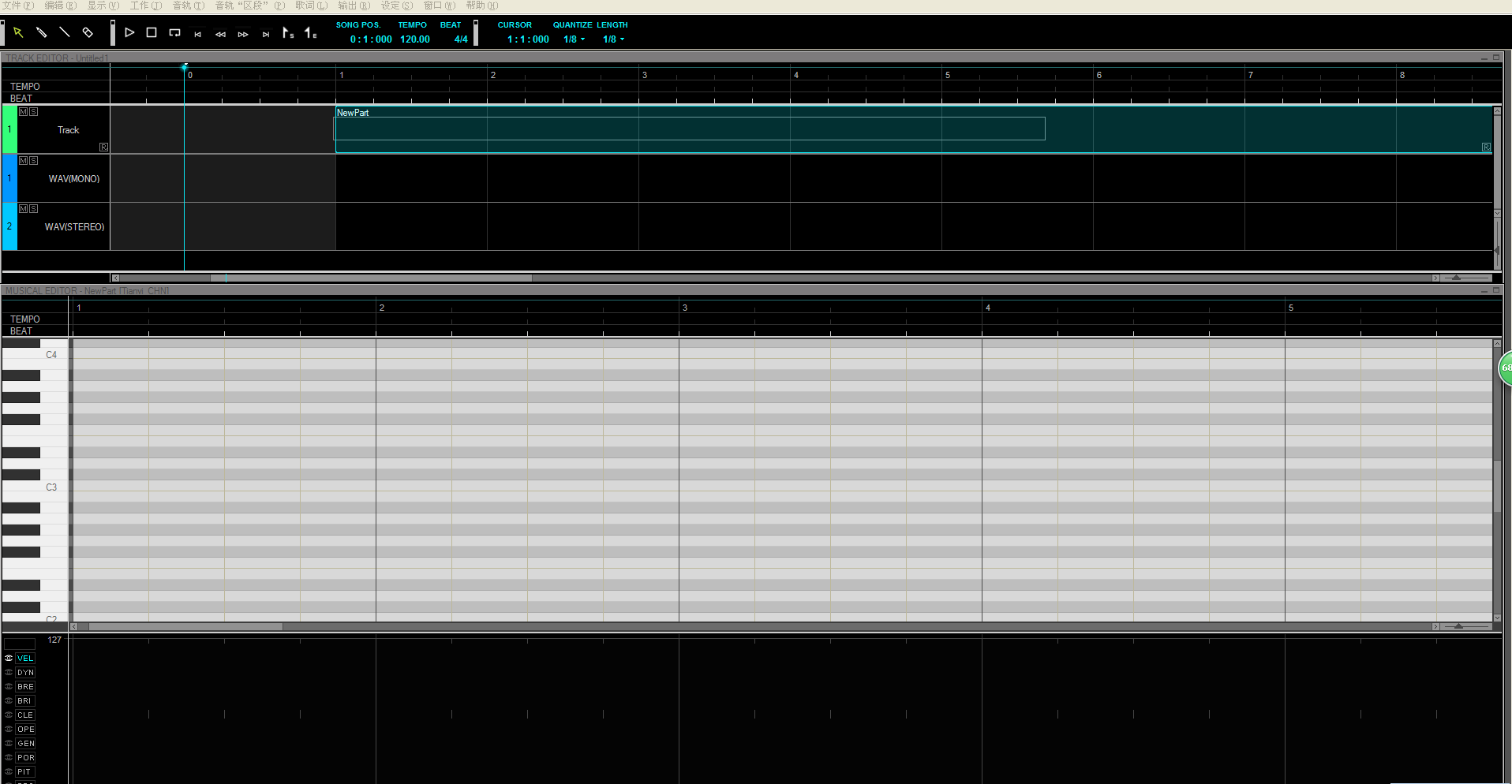The height and width of the screenshot is (784, 1512).
Task: Set the end marker flag
Action: tap(311, 32)
